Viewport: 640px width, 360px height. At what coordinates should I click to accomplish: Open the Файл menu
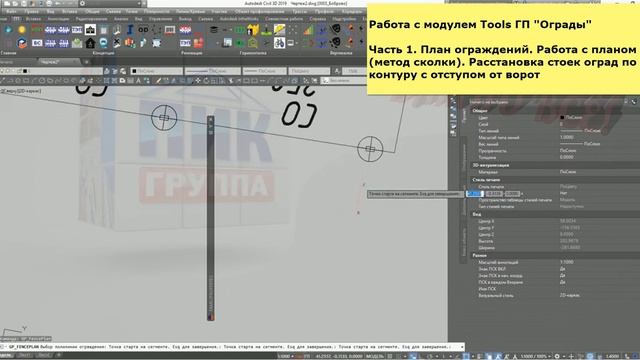click(x=11, y=12)
